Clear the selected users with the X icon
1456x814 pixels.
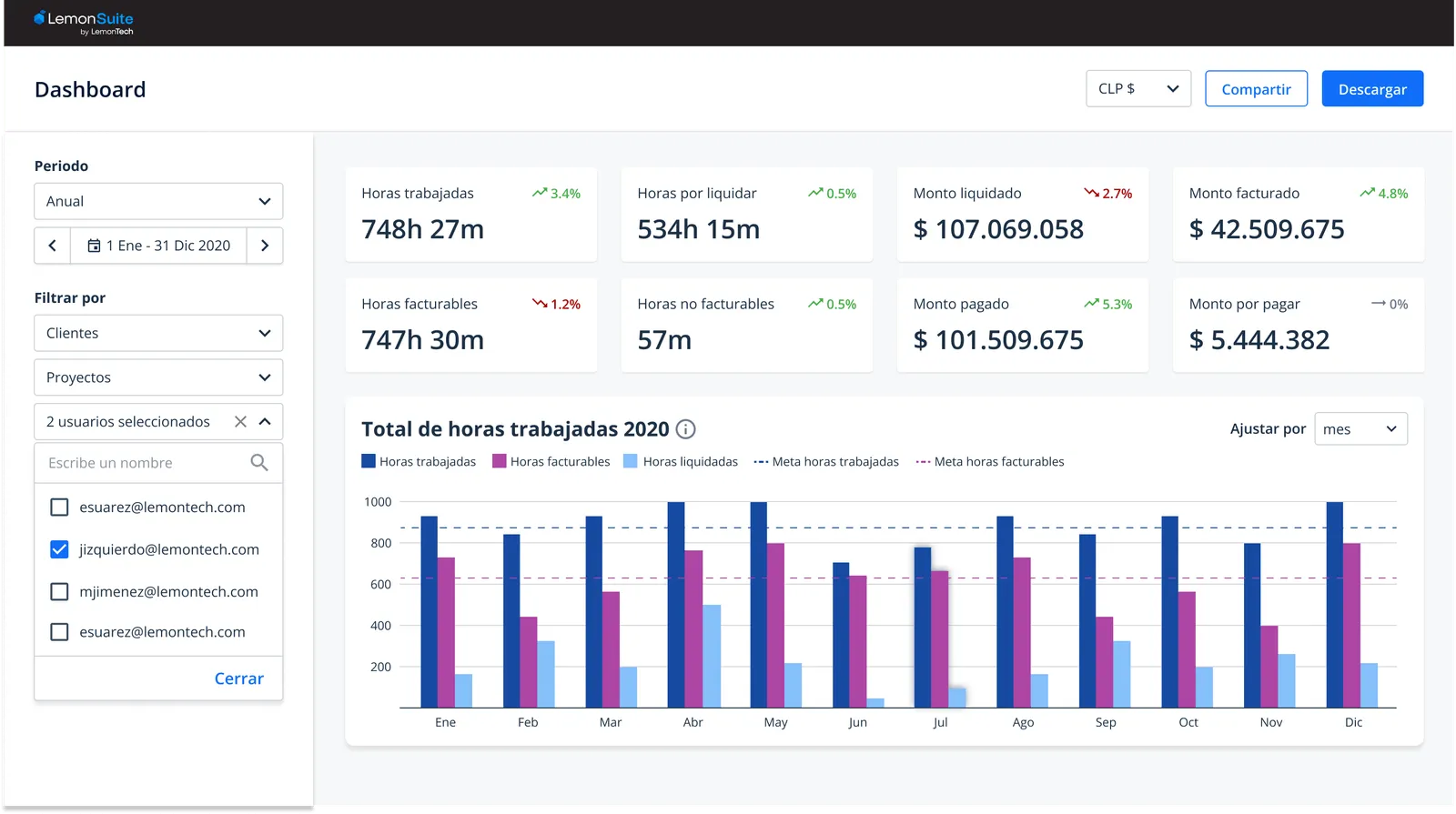click(240, 422)
